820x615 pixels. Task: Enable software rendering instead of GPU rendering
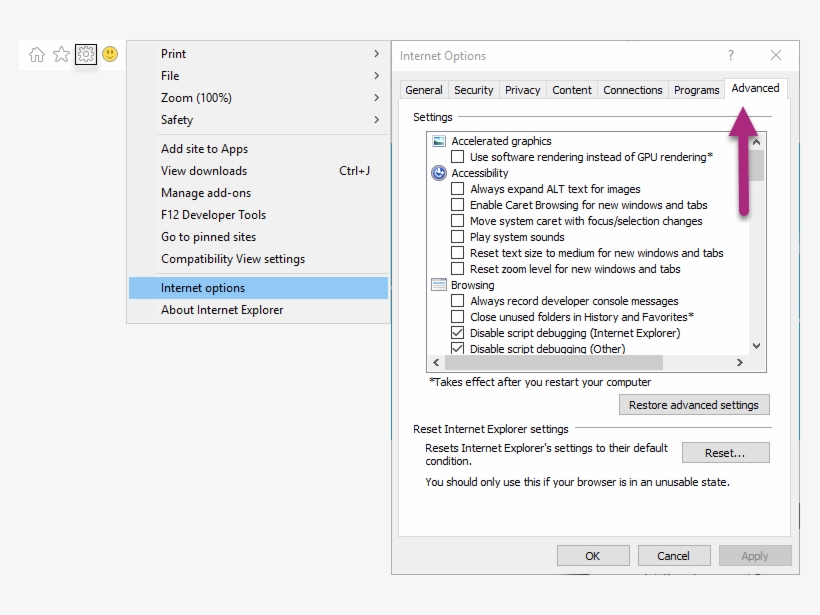point(458,156)
